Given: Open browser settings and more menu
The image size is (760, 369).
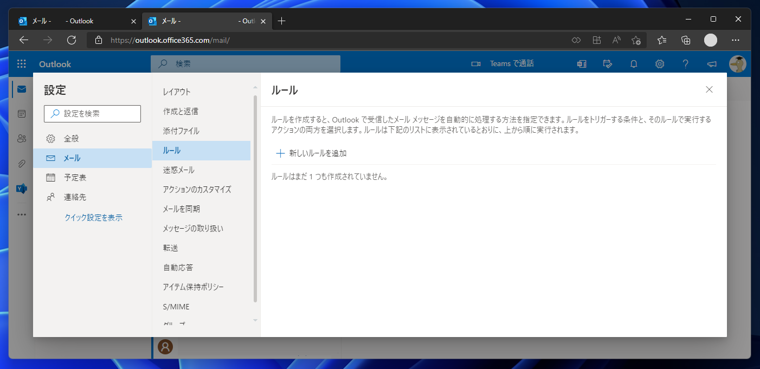Looking at the screenshot, I should coord(735,40).
